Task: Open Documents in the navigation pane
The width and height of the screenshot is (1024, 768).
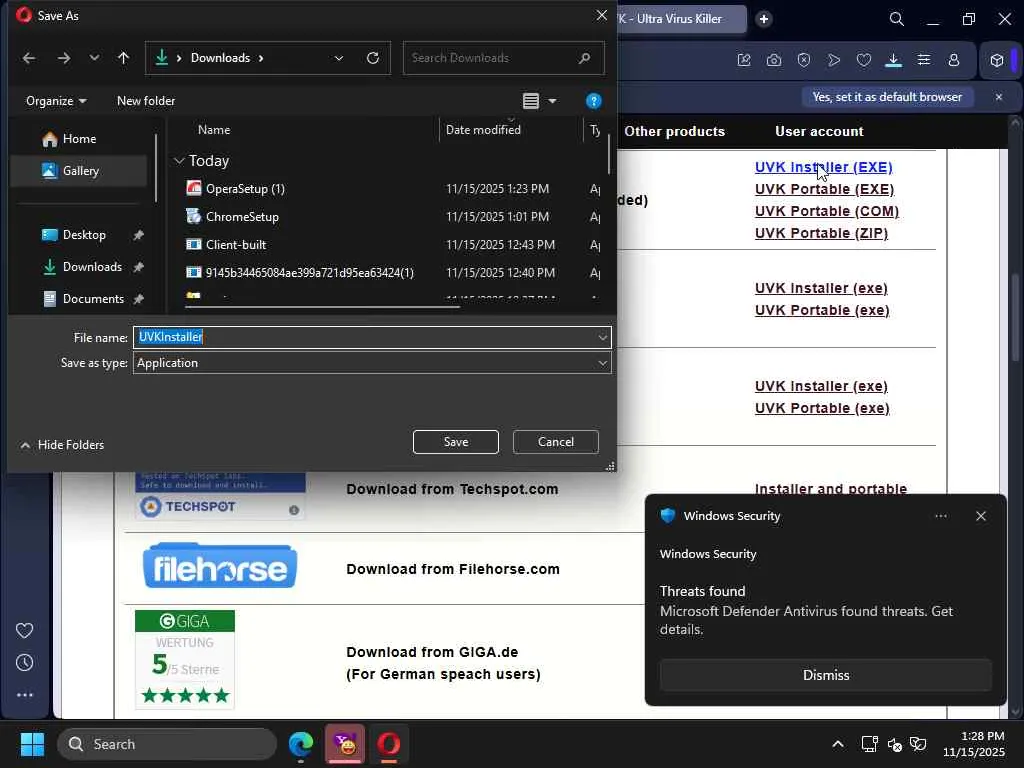Action: [x=93, y=298]
